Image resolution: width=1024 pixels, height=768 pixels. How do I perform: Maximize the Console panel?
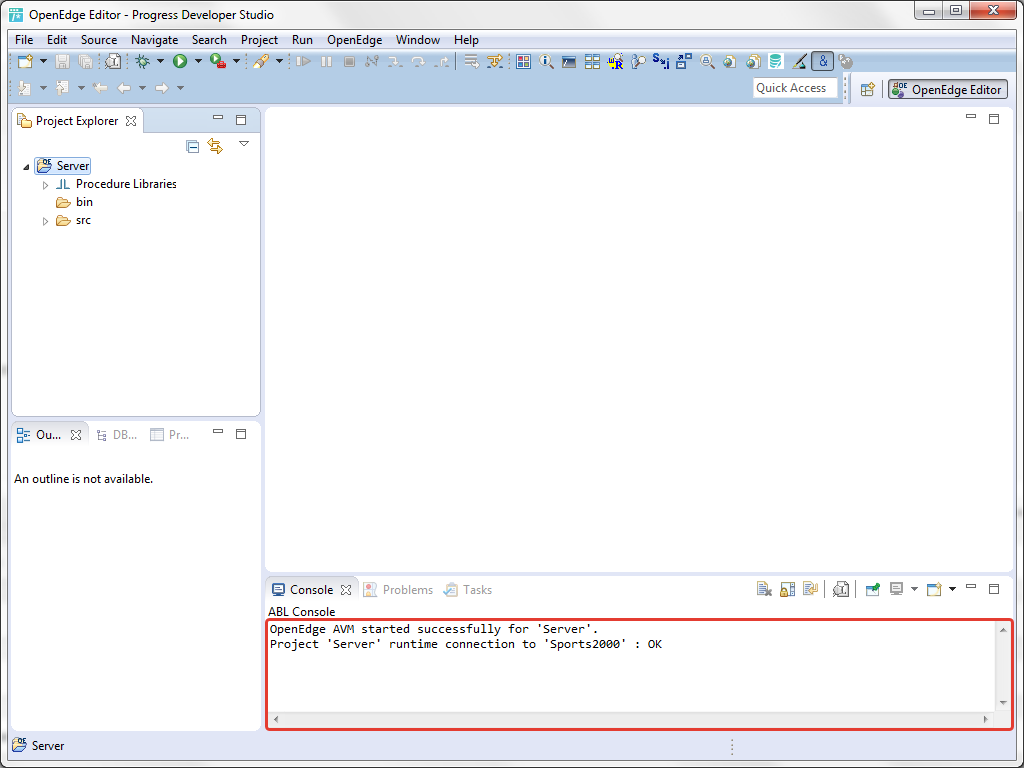point(994,588)
